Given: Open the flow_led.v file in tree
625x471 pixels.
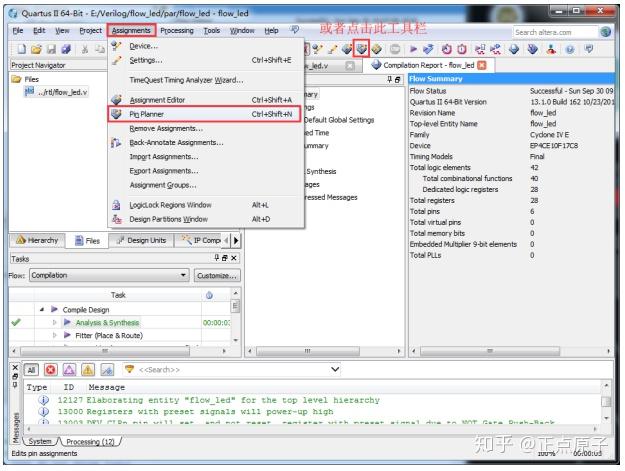Looking at the screenshot, I should coord(57,92).
